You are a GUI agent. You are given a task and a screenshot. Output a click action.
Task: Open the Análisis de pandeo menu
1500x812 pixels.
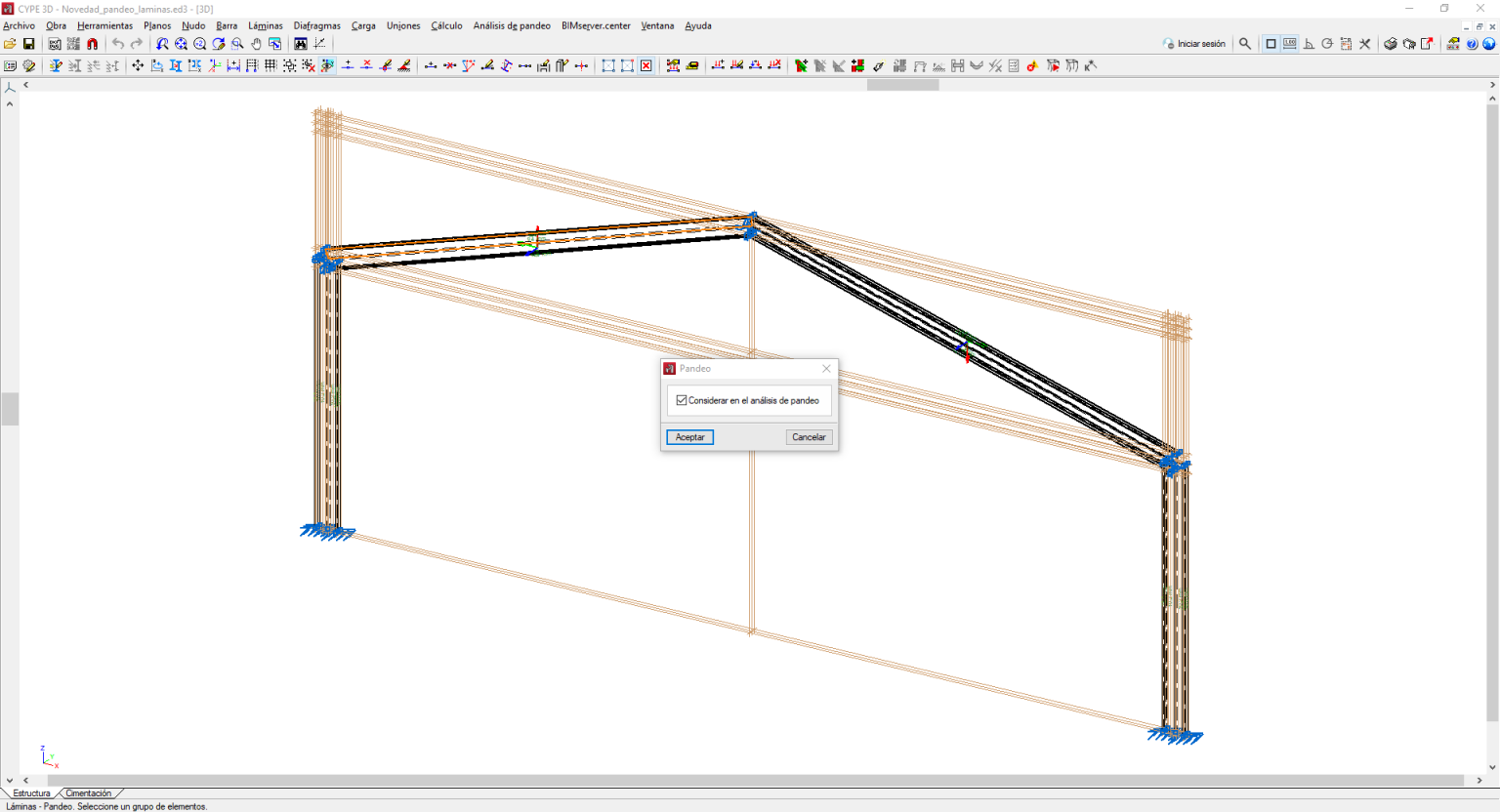512,26
